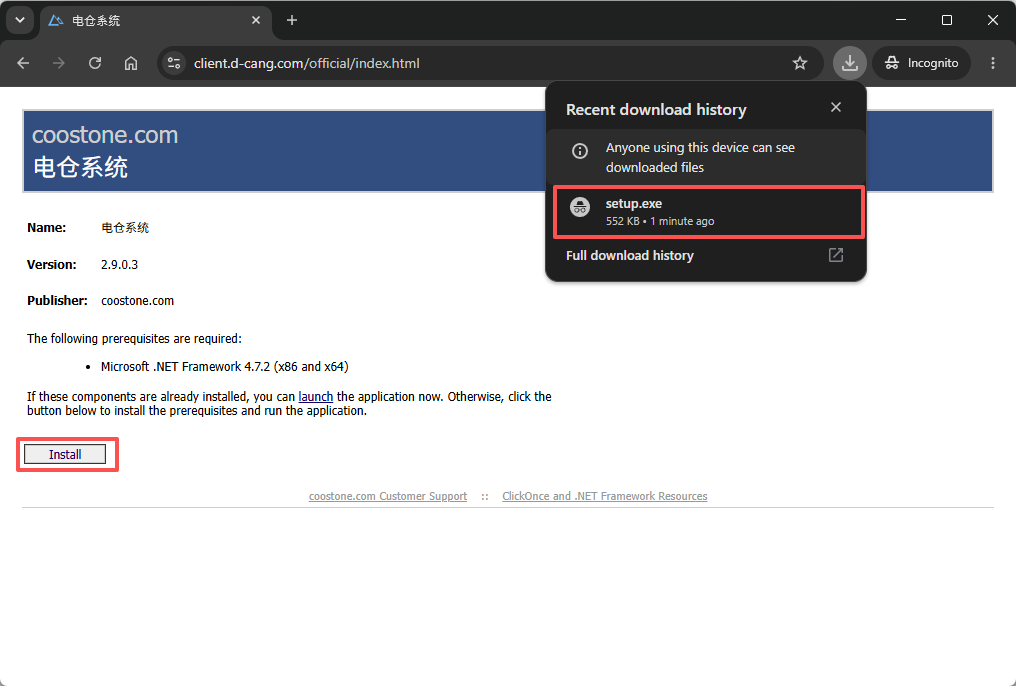Toggle the downloads toolbar icon
The image size is (1016, 686).
coord(849,63)
